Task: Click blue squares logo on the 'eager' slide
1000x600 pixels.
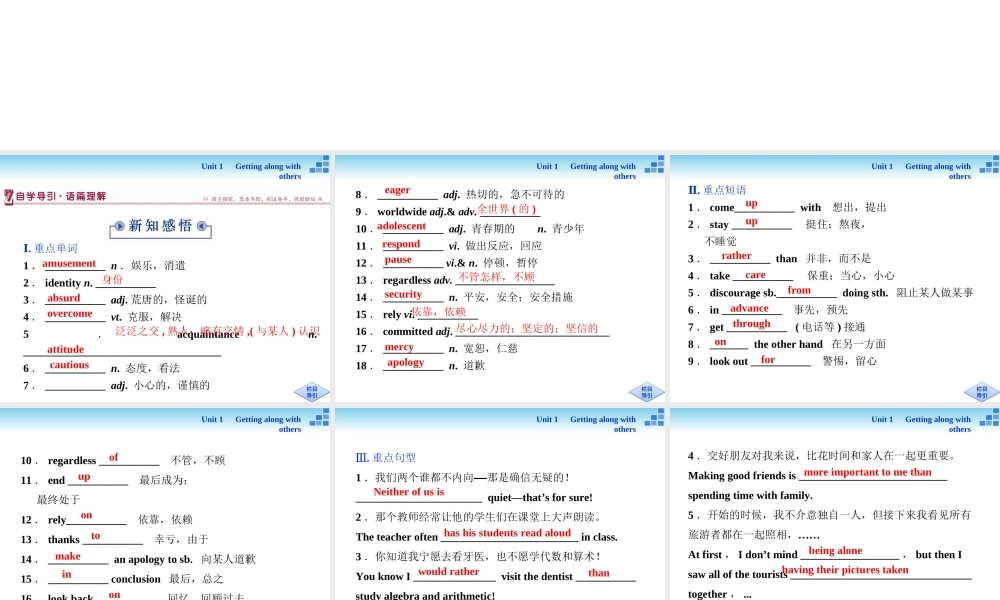Action: pyautogui.click(x=654, y=165)
